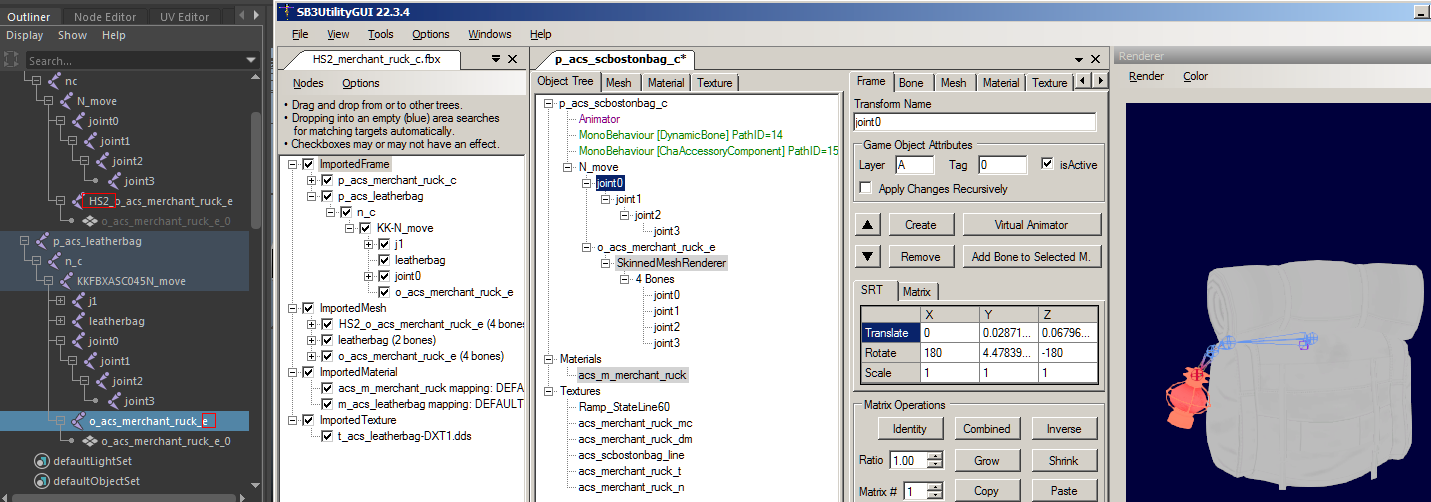Click the Inverse matrix button
This screenshot has height=502, width=1431.
tap(1063, 429)
